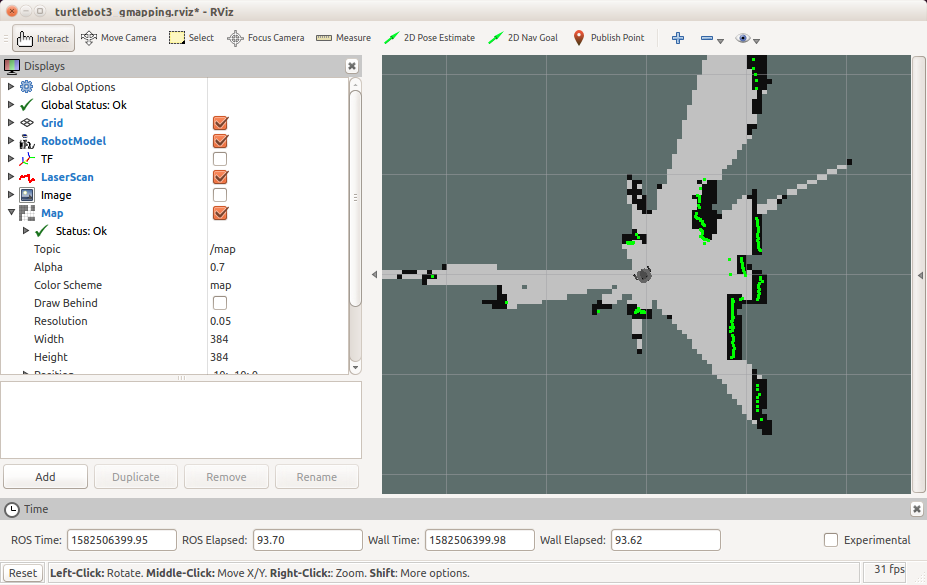Collapse left panel using the left arrow handle

pos(374,275)
